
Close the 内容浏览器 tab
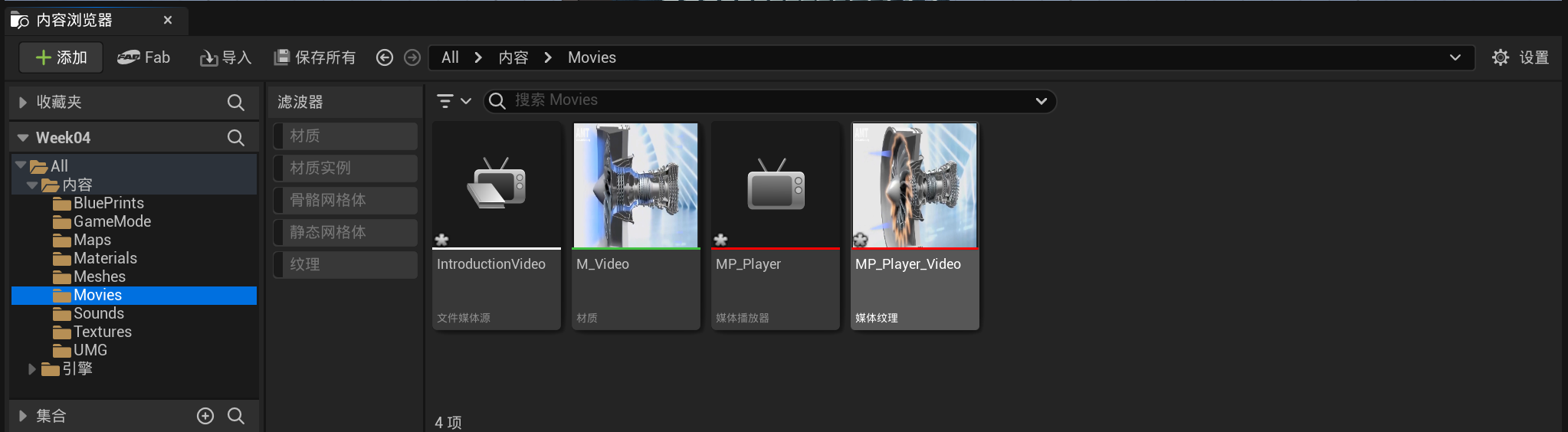point(168,20)
